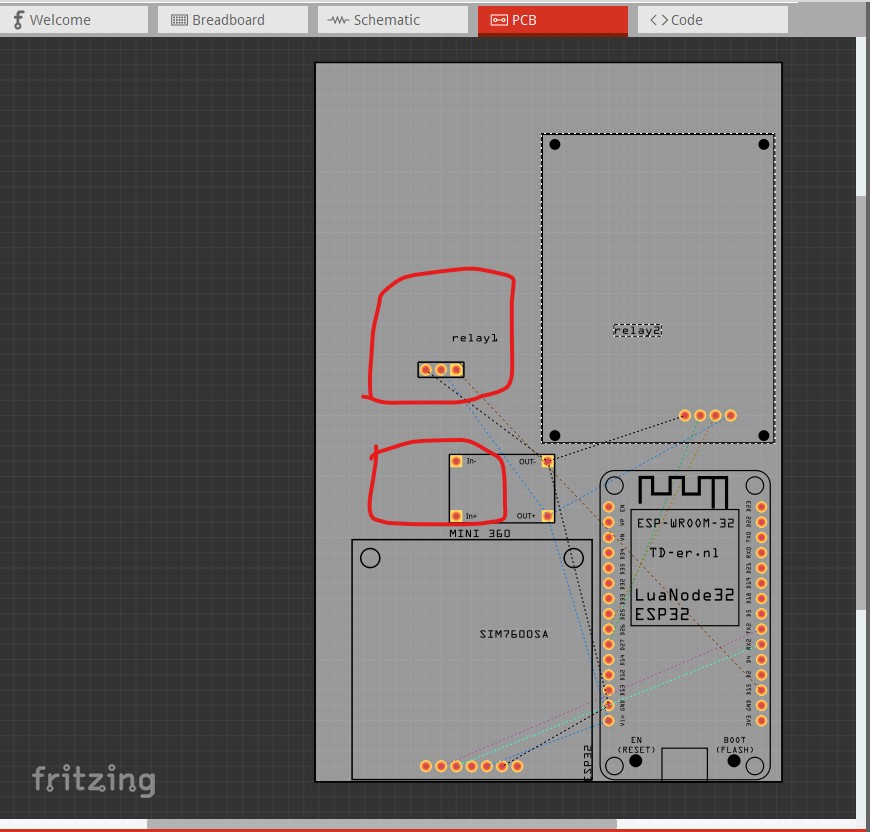This screenshot has width=870, height=832.
Task: Click the TD-er.nl text on ESP32
Action: coord(684,553)
